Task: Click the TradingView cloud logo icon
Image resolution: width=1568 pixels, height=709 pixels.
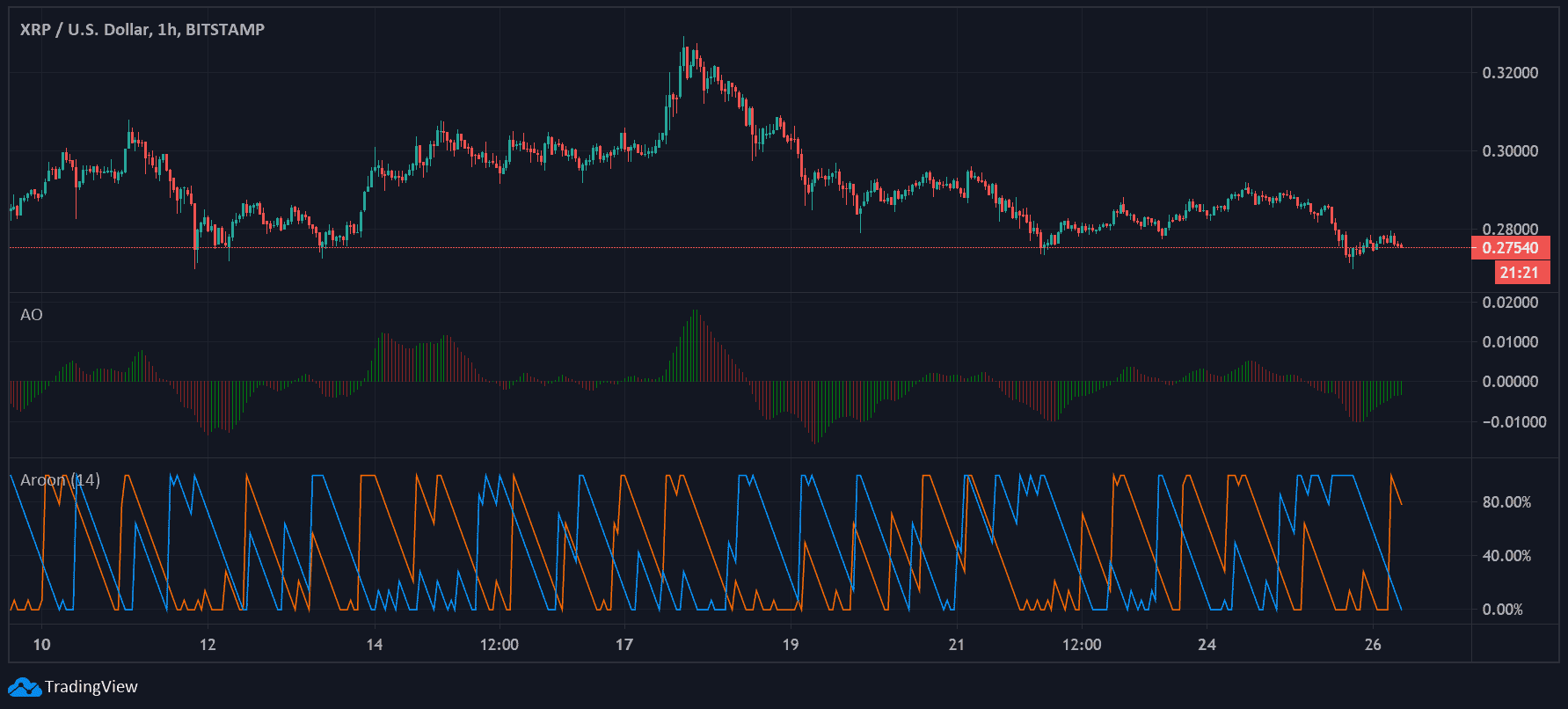Action: (25, 687)
